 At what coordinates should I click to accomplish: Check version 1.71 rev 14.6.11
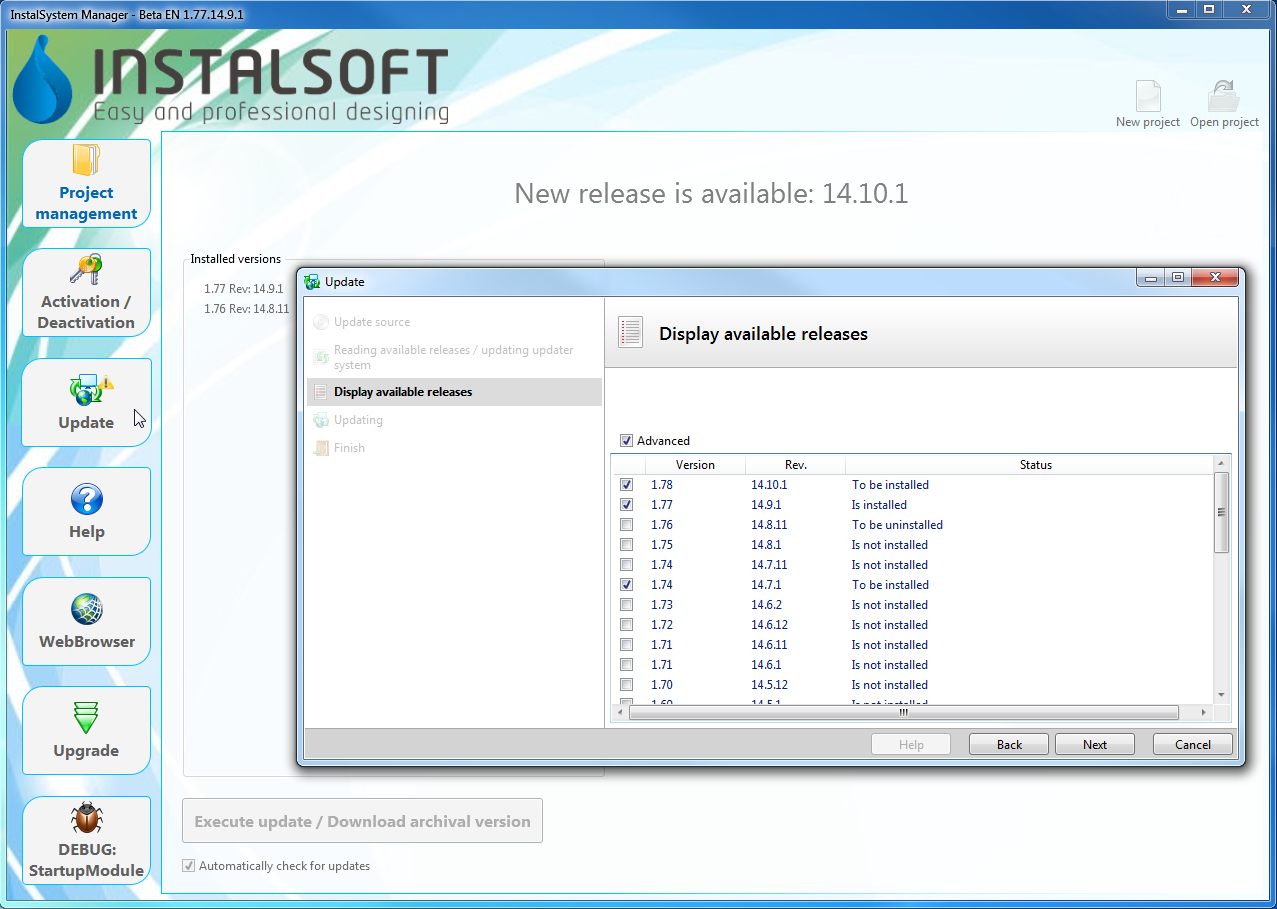pyautogui.click(x=626, y=645)
